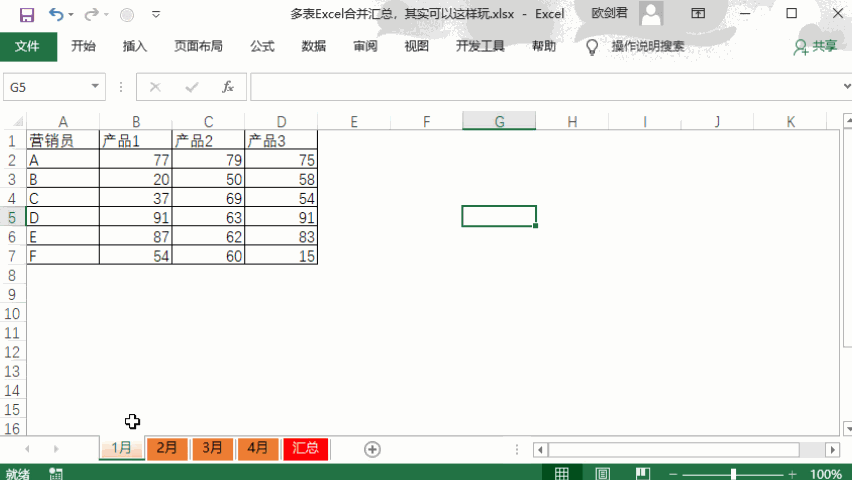Screen dimensions: 852x480
Task: Switch to the 1月 sheet tab
Action: 122,448
